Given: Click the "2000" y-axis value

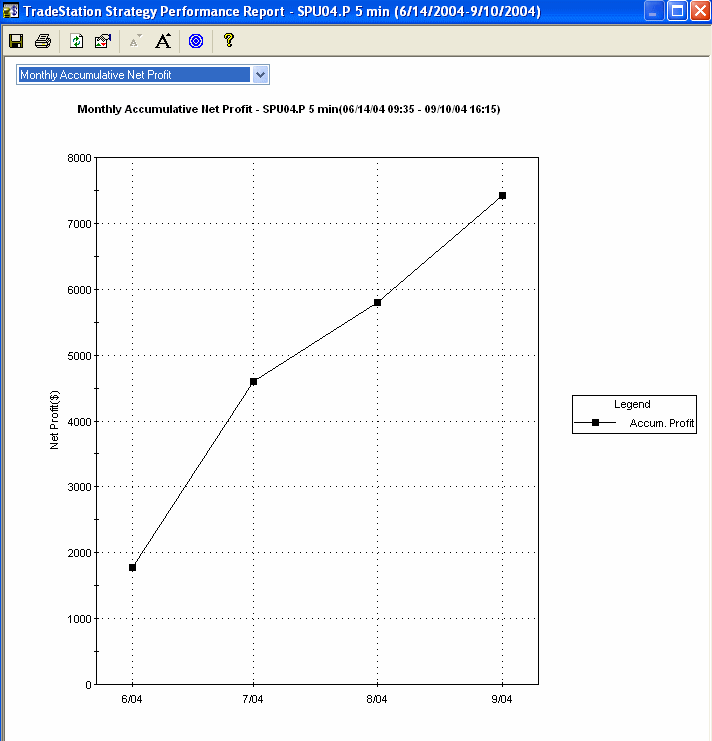Looking at the screenshot, I should (x=79, y=553).
